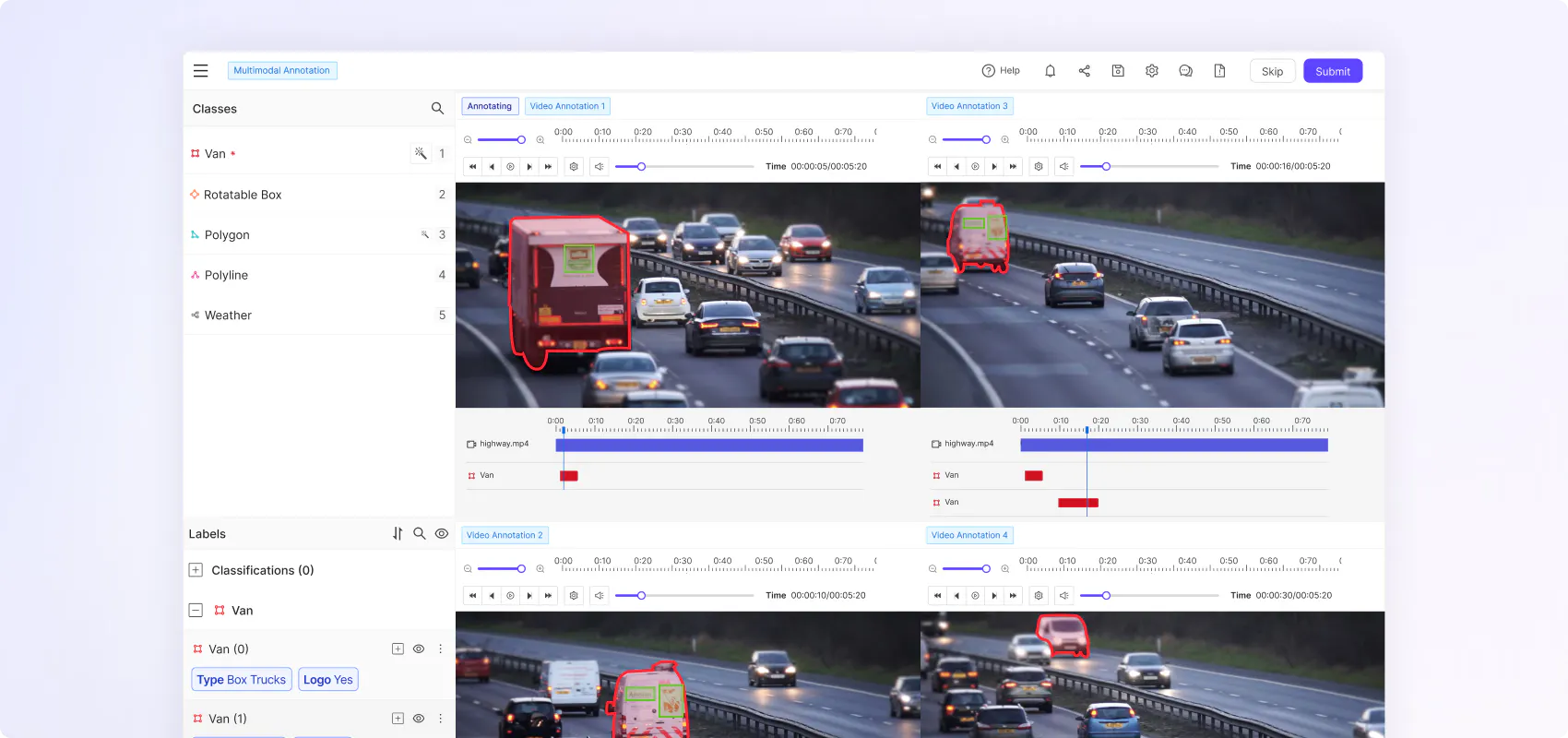Click the share icon in top bar

[x=1084, y=71]
